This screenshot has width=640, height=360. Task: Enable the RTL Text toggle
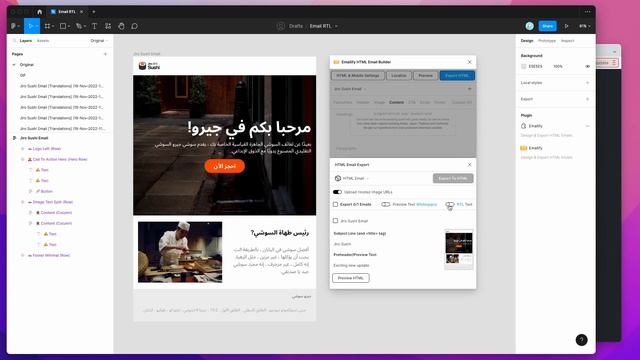tap(450, 204)
